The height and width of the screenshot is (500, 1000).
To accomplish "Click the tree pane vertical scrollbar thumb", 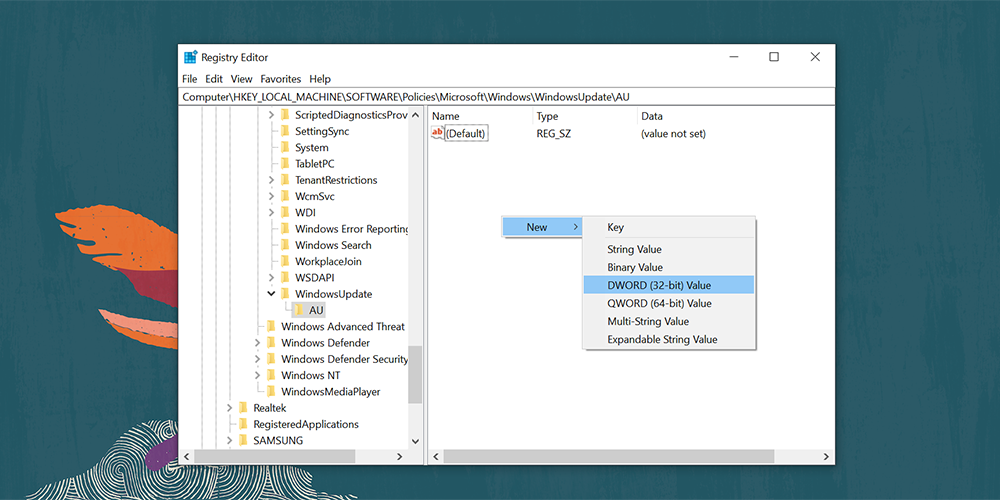I will (x=415, y=374).
